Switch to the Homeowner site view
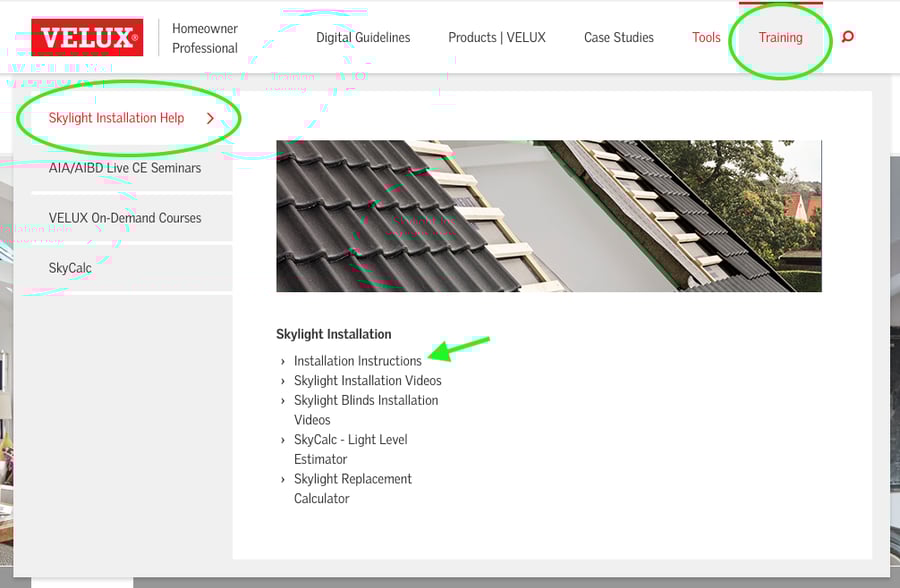900x588 pixels. pyautogui.click(x=203, y=28)
